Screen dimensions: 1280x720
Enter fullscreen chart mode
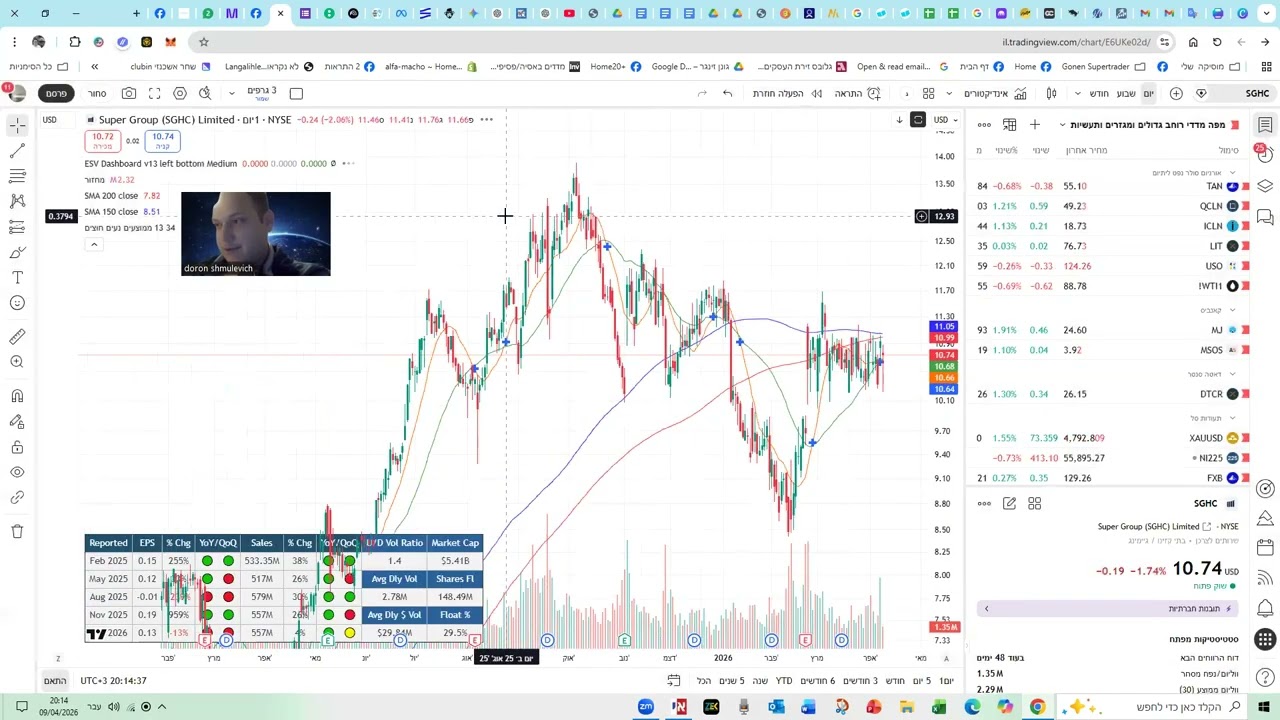click(154, 93)
